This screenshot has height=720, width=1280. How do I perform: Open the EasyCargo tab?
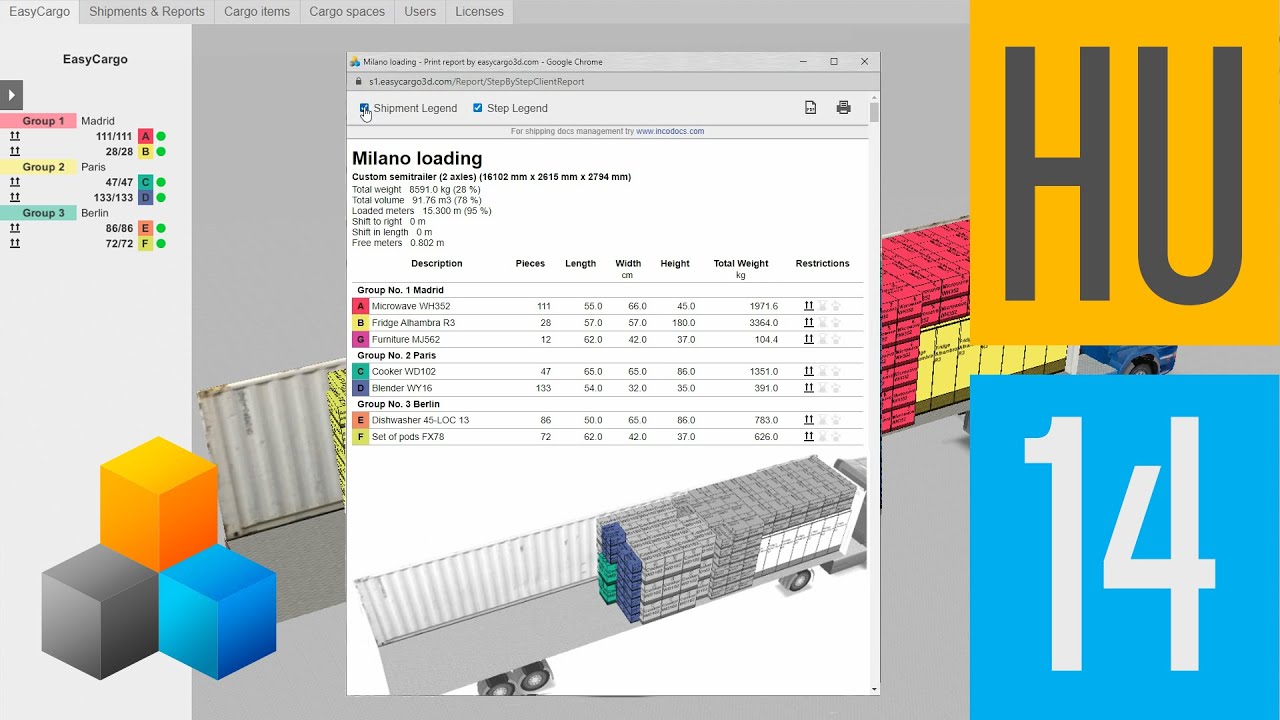[39, 12]
